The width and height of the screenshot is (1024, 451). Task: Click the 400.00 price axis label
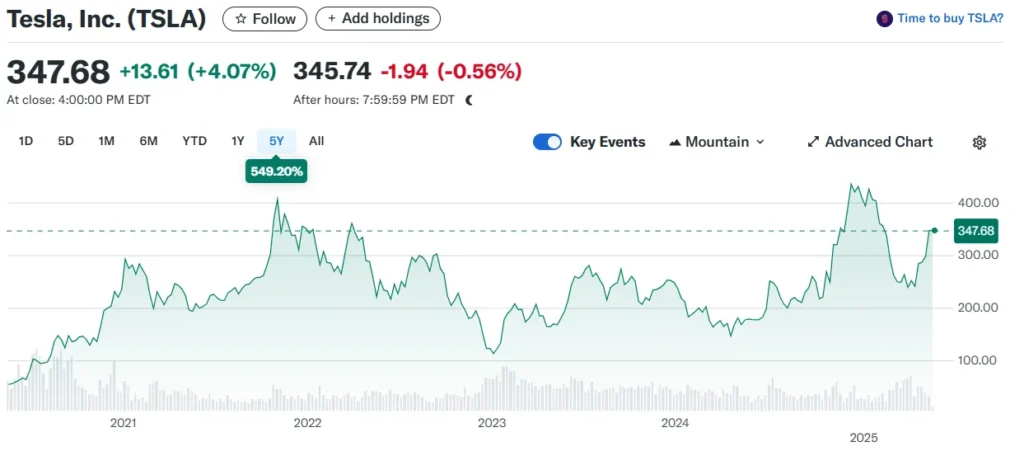click(976, 203)
